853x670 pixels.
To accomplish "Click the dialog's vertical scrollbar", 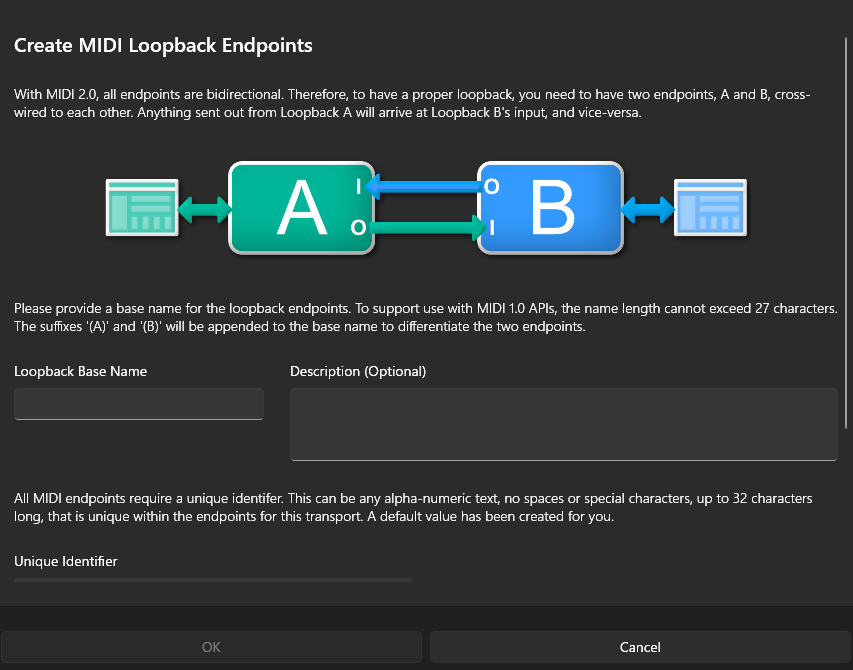I will coord(846,233).
